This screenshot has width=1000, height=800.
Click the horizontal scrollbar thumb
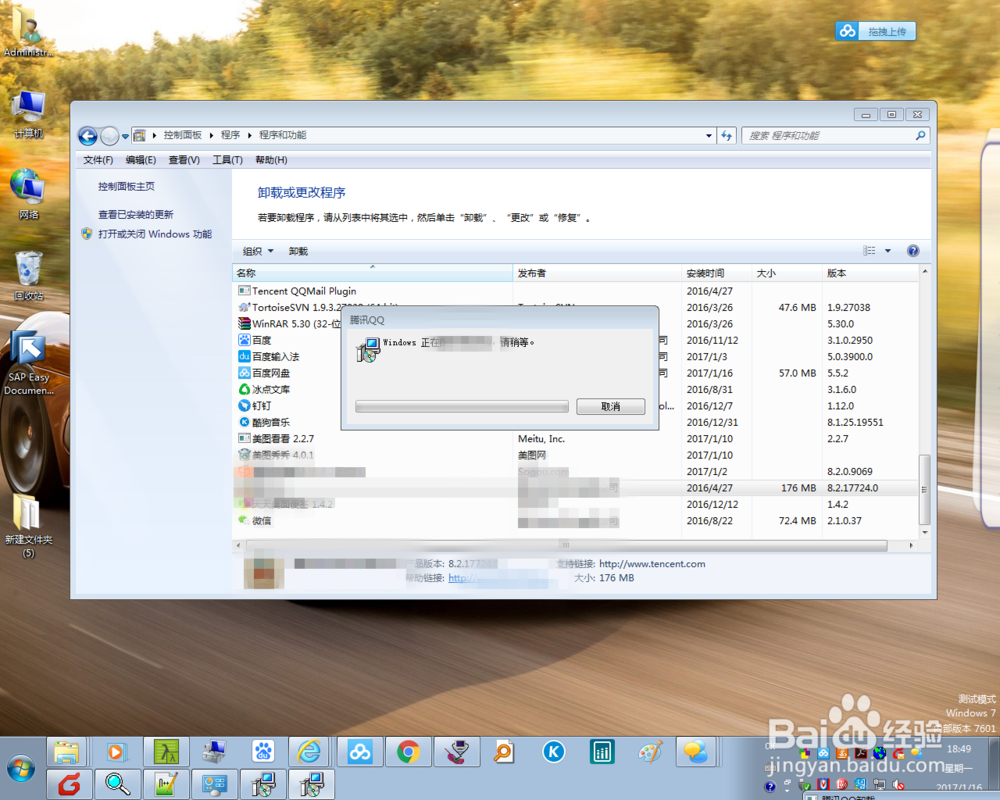pos(566,545)
